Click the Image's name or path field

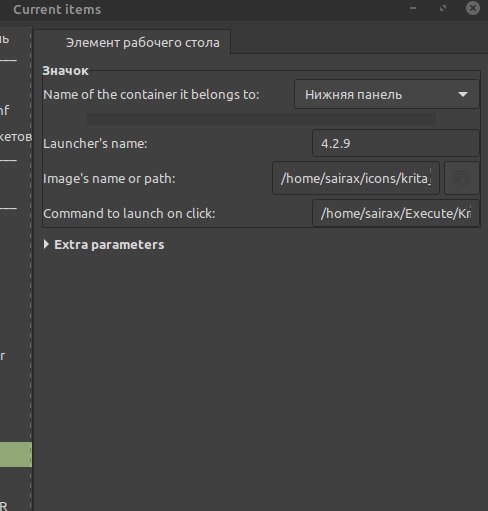click(356, 178)
